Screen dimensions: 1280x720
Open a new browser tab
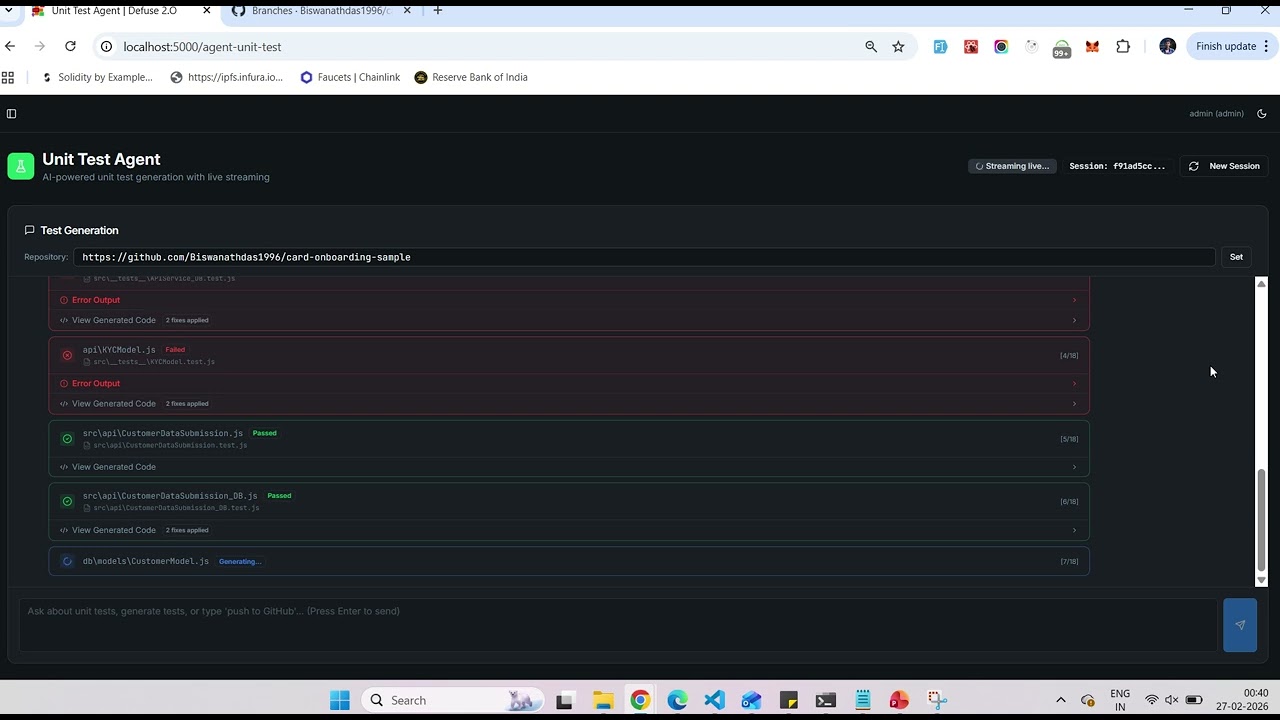(x=437, y=10)
